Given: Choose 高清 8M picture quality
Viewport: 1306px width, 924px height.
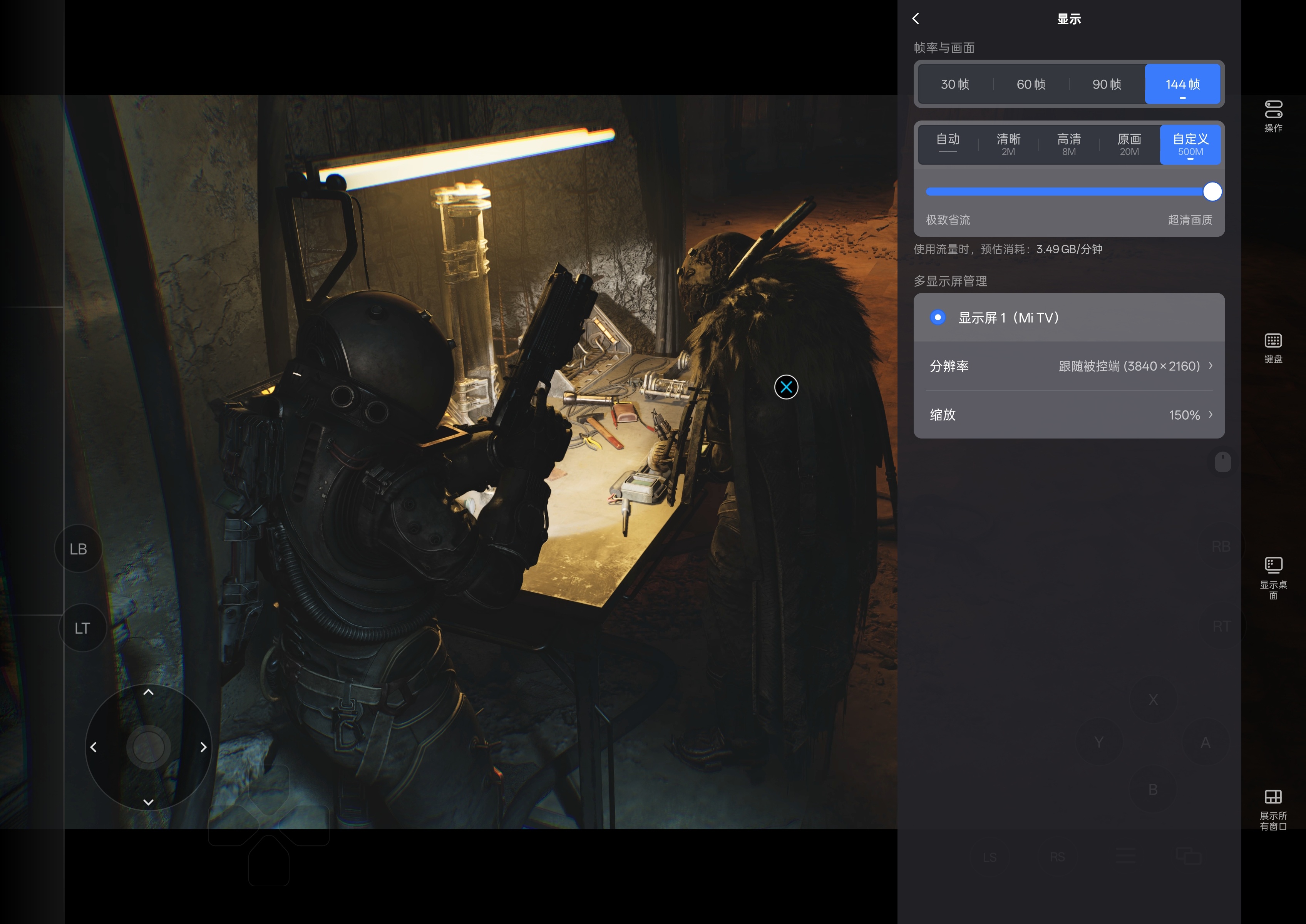Looking at the screenshot, I should click(1069, 144).
